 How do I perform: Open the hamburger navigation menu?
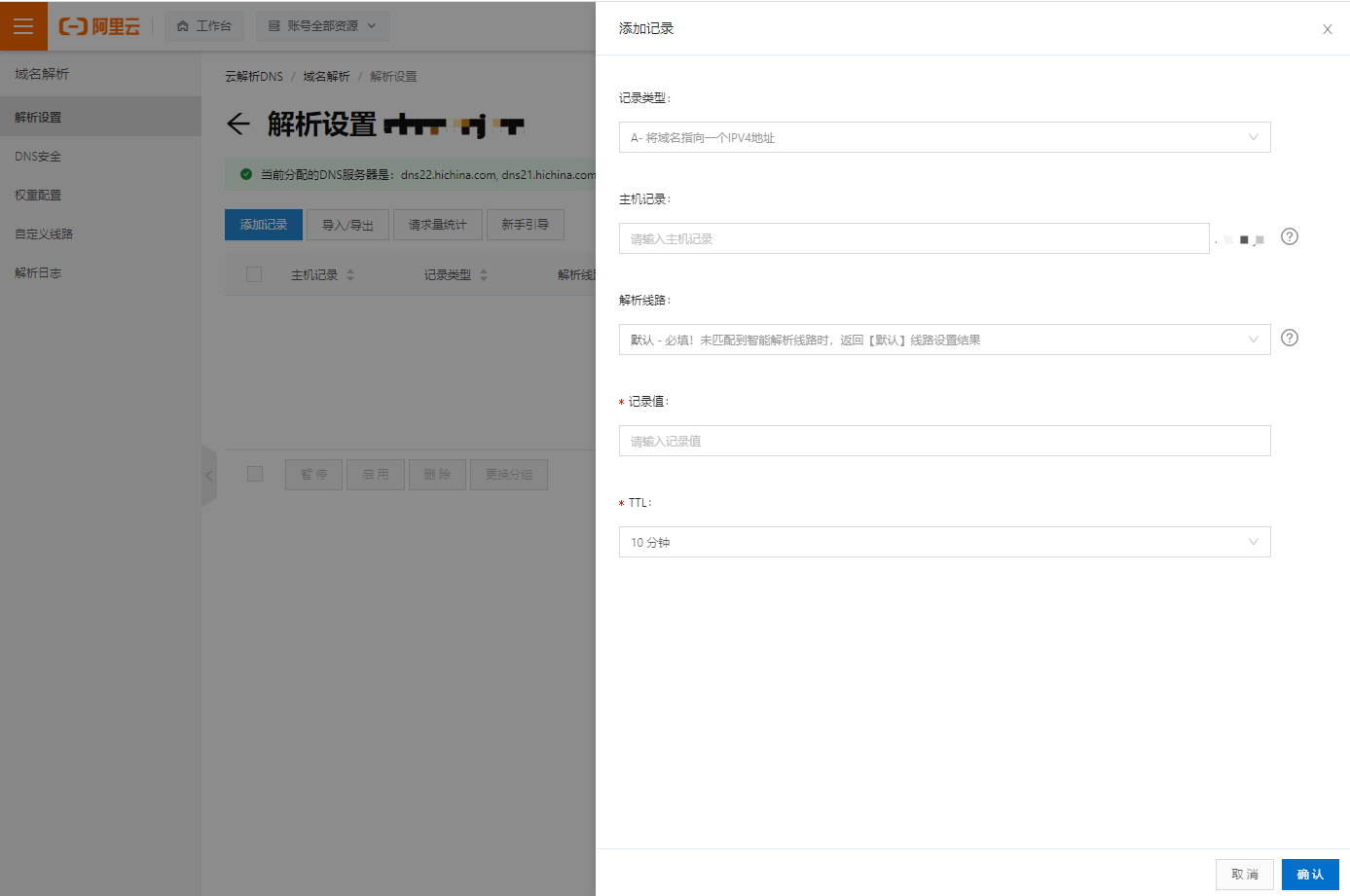[23, 25]
